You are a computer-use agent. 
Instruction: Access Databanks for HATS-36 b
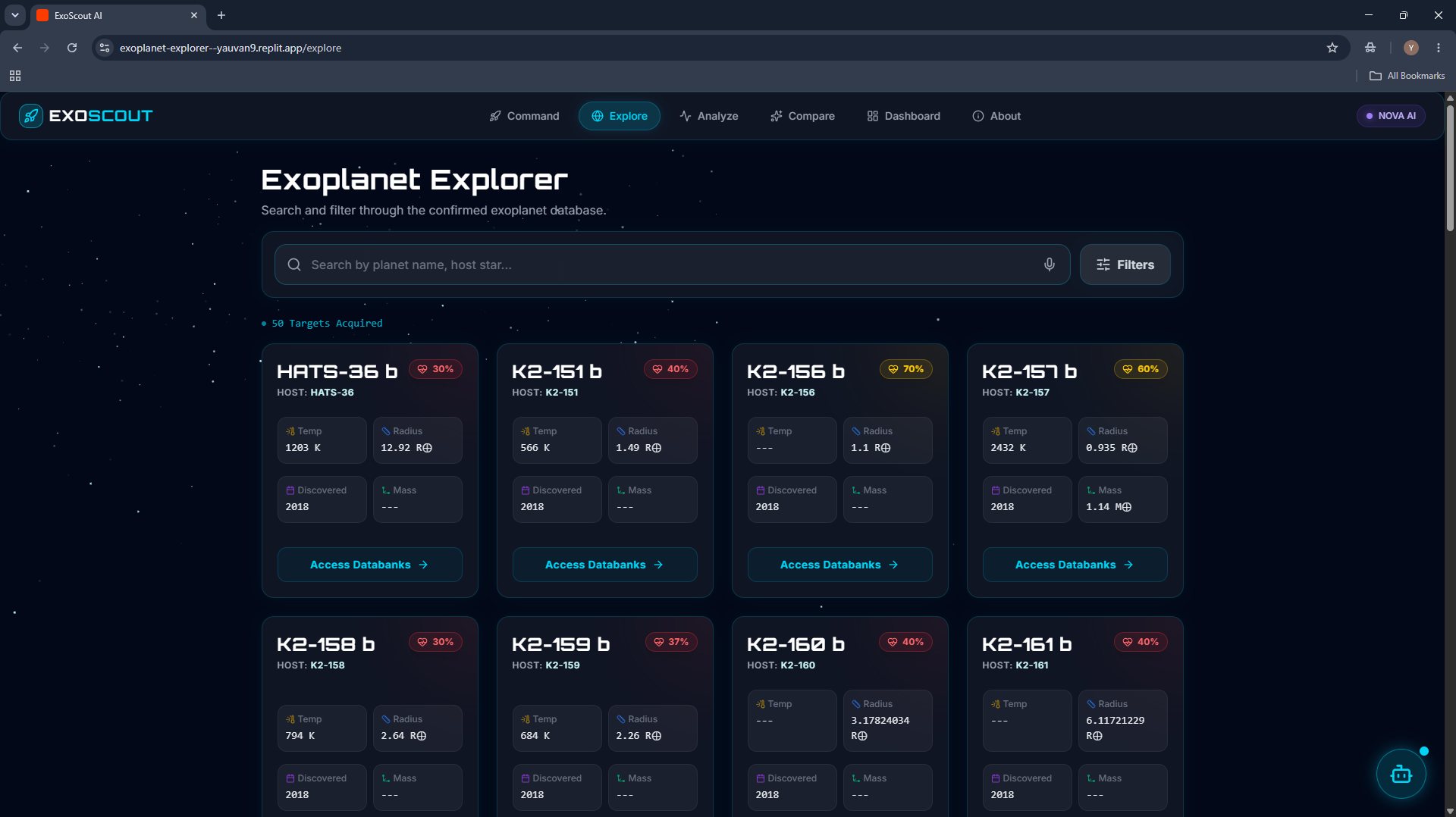[369, 565]
